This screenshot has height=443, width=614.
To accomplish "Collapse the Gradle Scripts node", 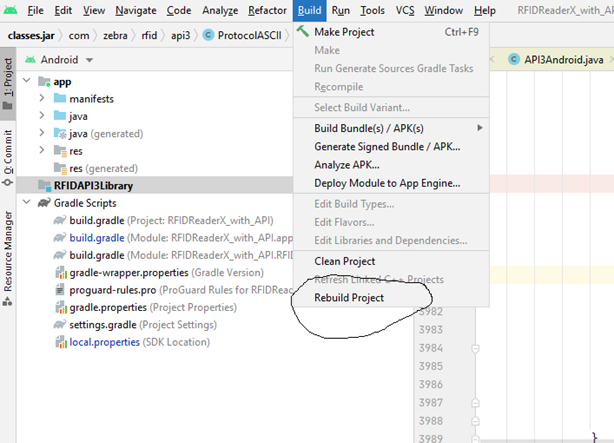I will [x=25, y=202].
